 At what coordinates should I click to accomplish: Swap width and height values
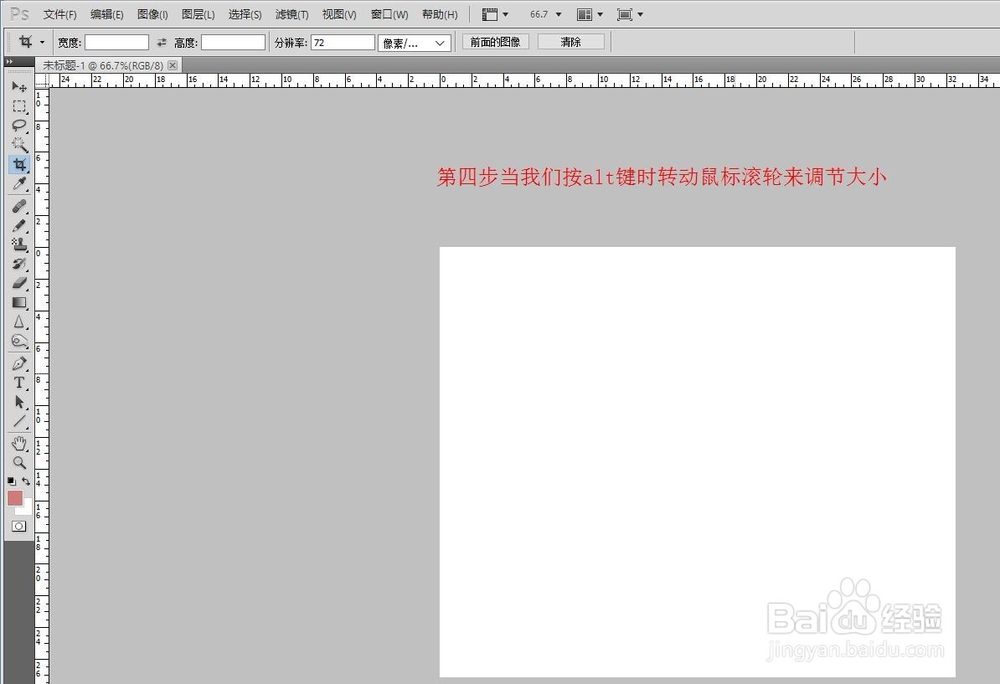(x=161, y=43)
